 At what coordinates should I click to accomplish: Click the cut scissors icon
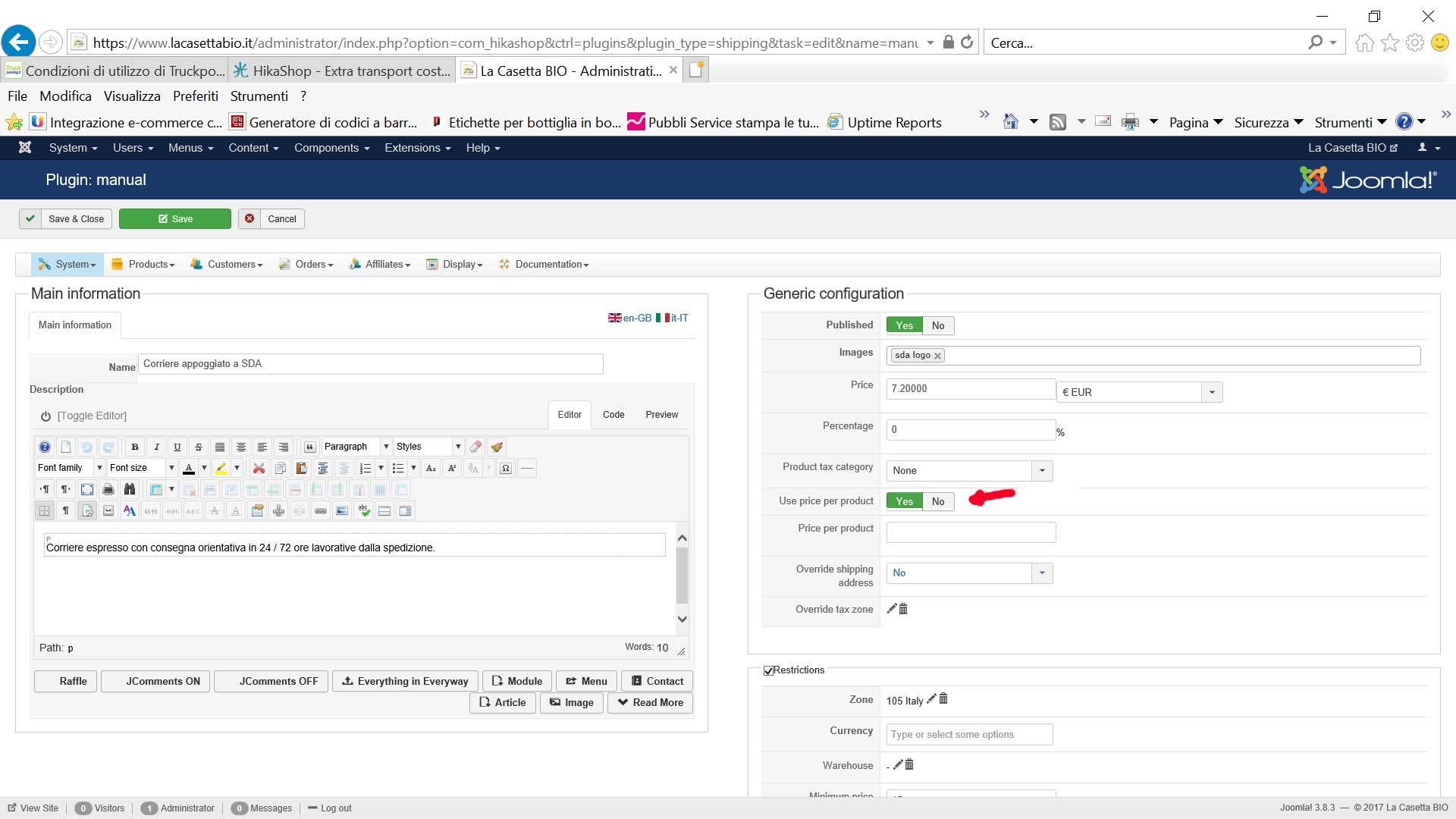tap(259, 468)
